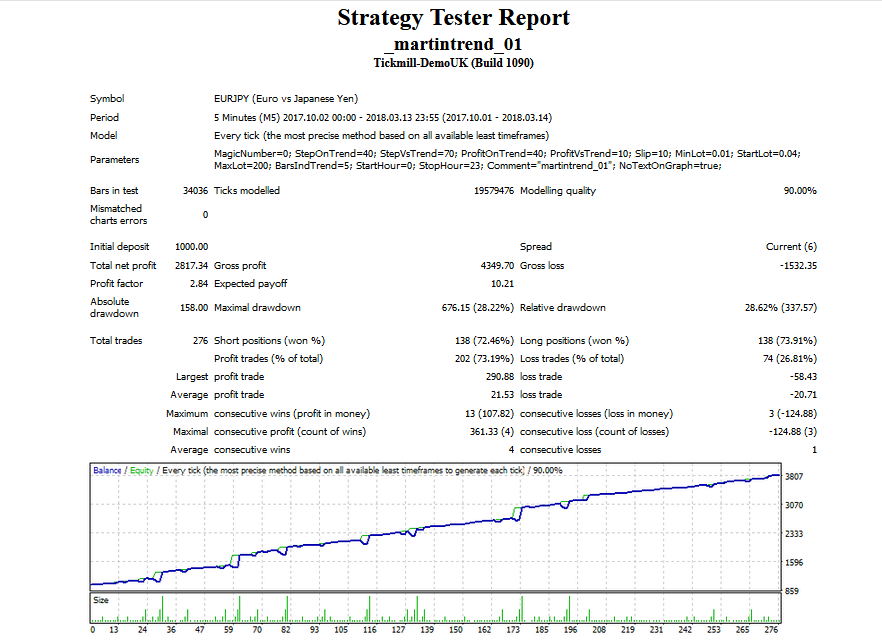The height and width of the screenshot is (641, 882).
Task: Click the Profit factor label
Action: 116,283
